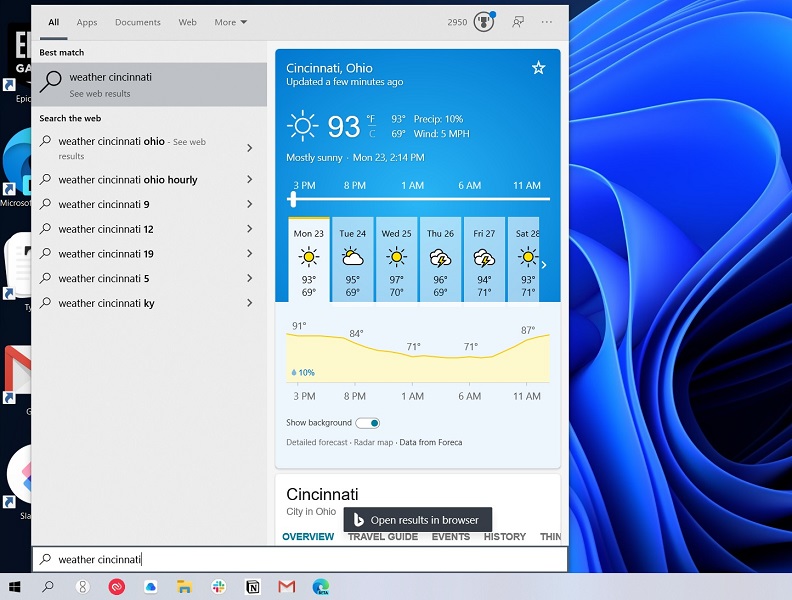Open the EVENTS tab
This screenshot has width=792, height=600.
point(451,536)
